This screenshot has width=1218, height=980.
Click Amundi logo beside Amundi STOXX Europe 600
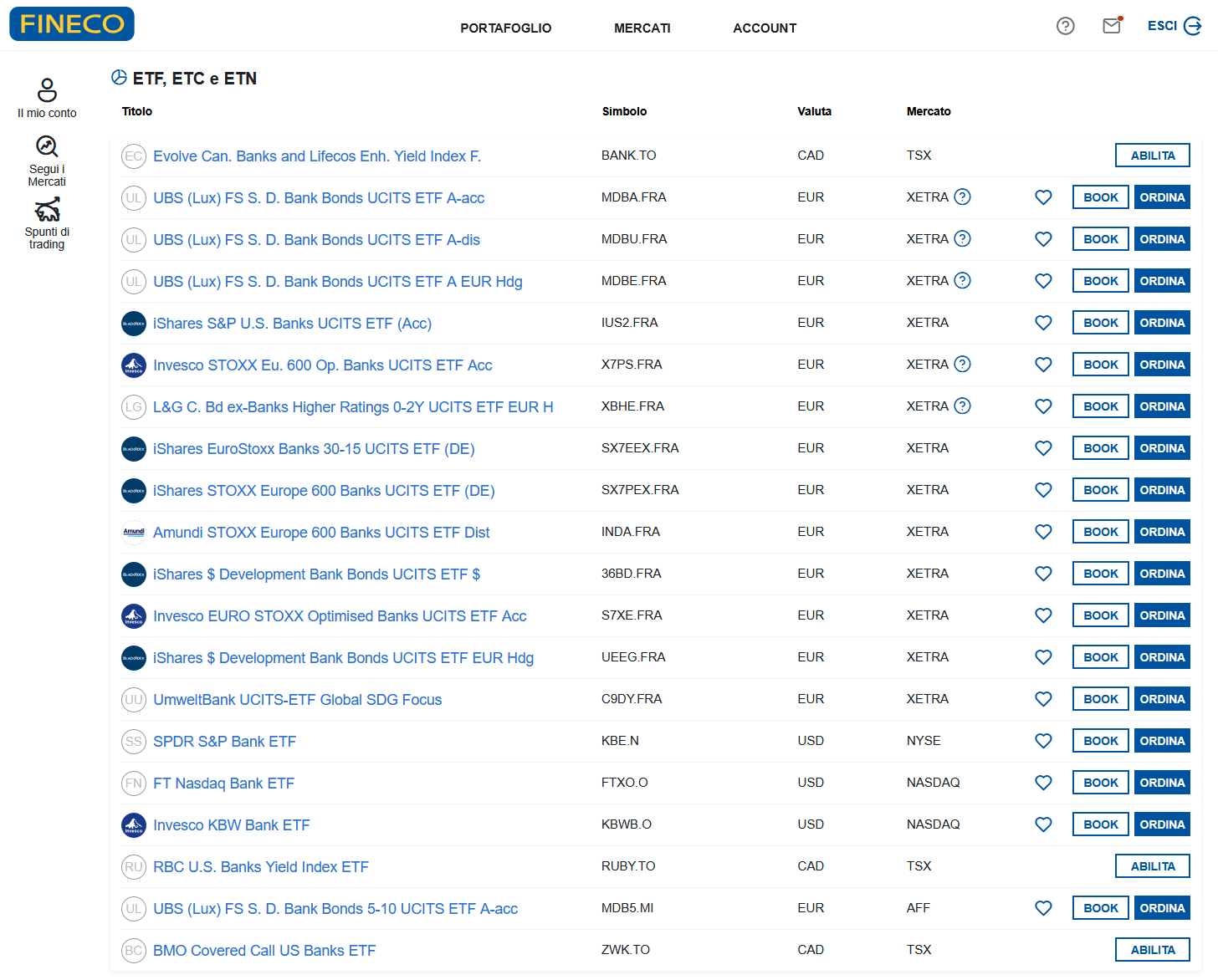pos(134,533)
